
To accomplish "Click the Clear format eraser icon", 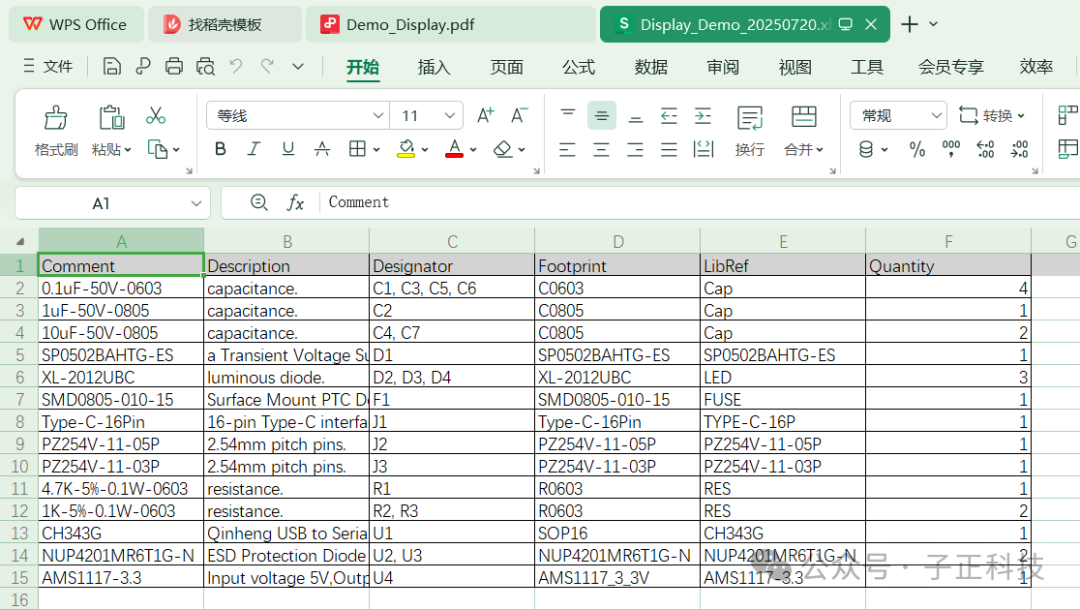I will pos(502,149).
